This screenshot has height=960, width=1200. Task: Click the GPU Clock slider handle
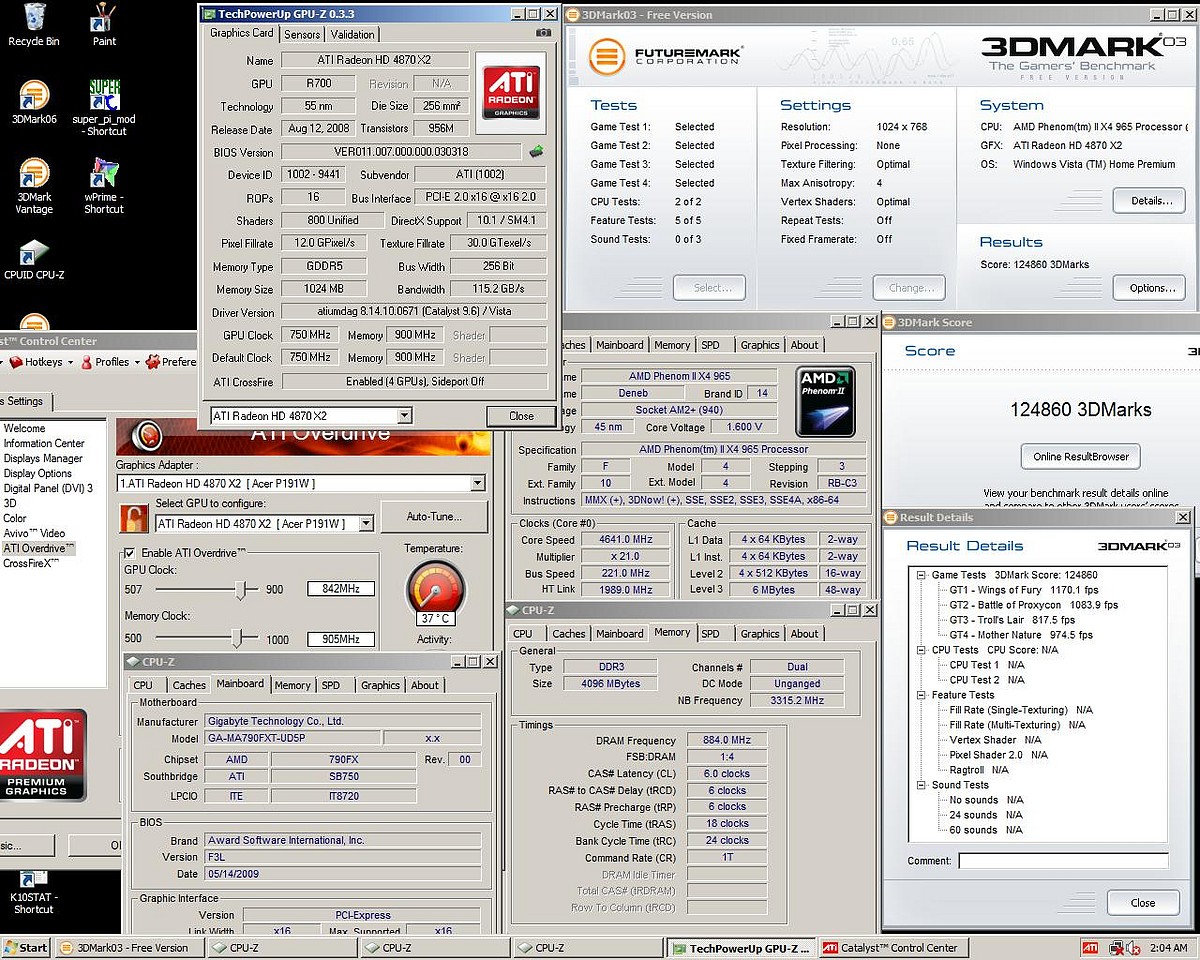240,590
